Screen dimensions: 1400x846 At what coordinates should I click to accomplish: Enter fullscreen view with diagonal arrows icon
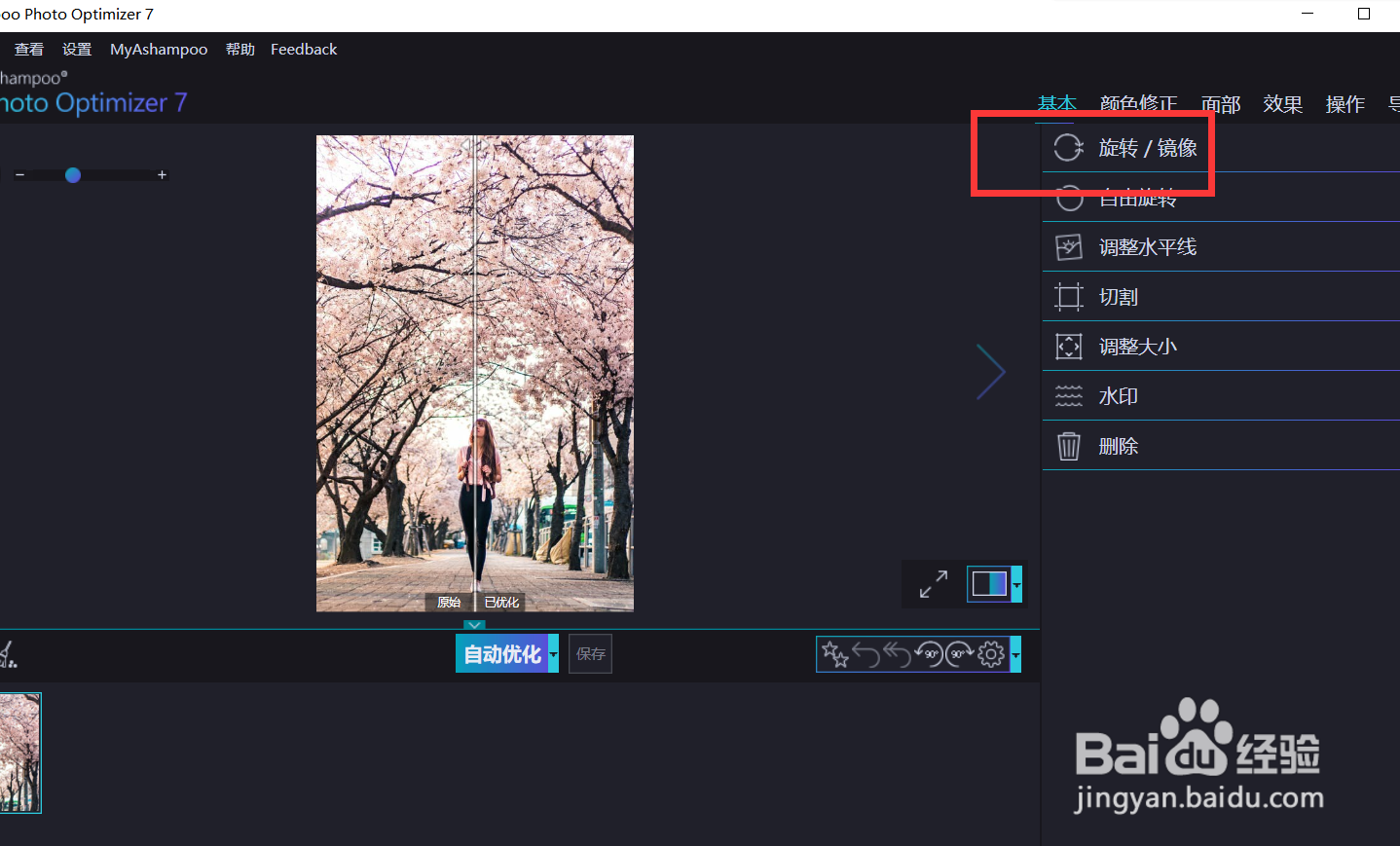point(934,584)
